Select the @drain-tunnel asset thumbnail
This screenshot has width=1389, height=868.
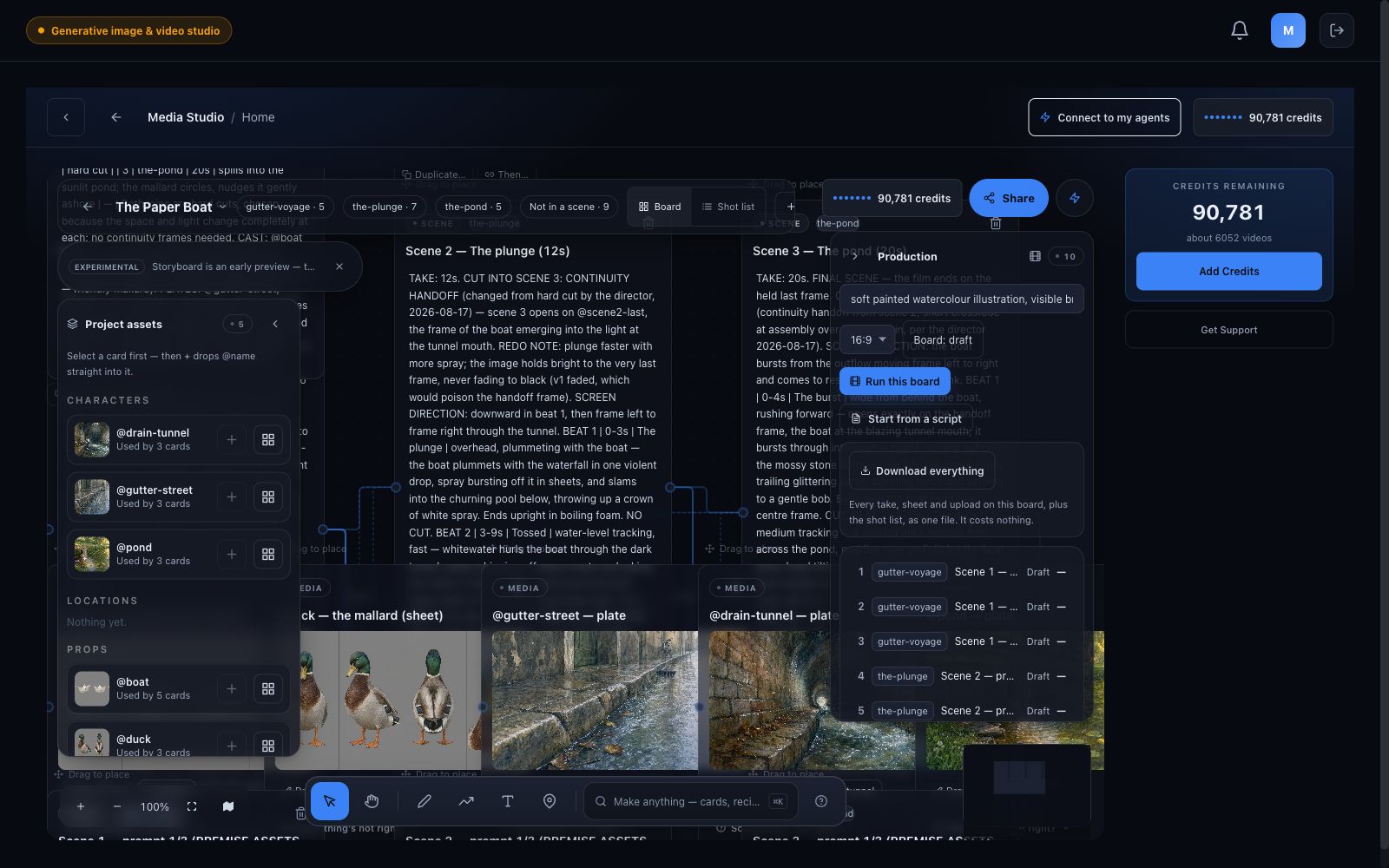(x=92, y=440)
